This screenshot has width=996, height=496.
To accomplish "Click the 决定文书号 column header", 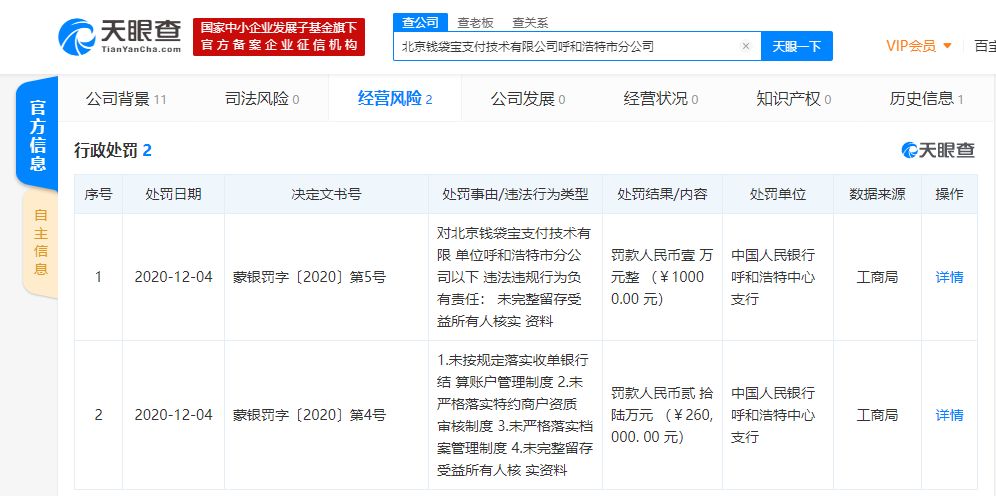I will tap(326, 194).
